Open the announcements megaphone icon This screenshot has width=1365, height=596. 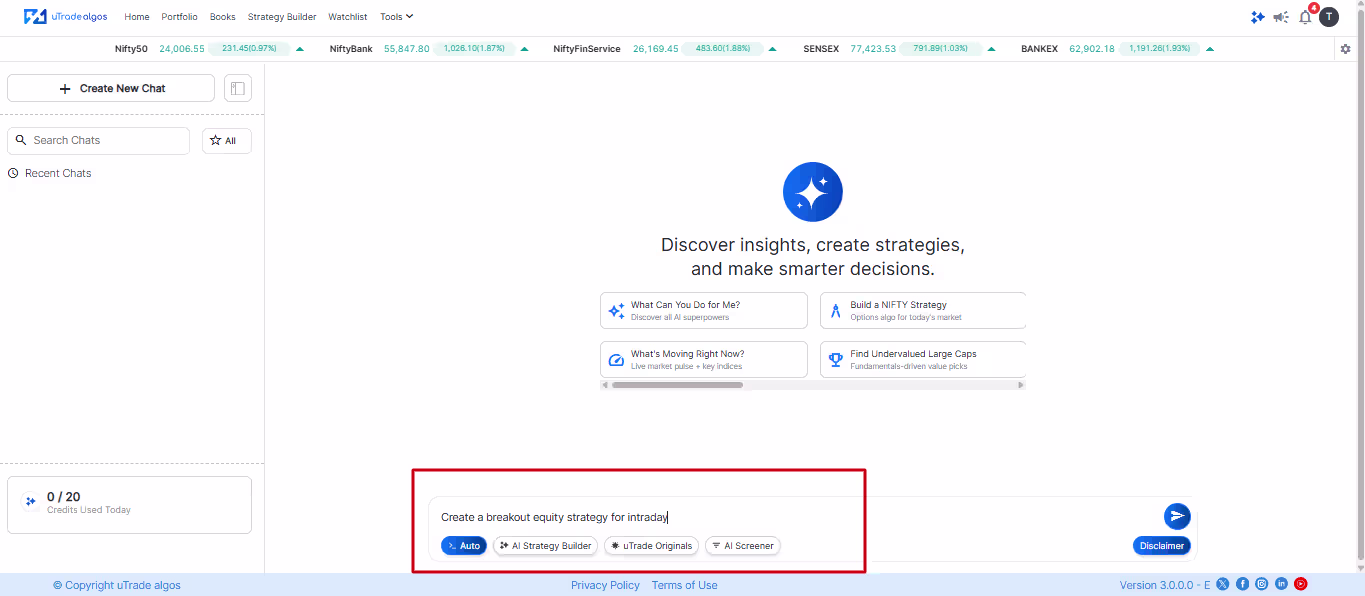tap(1281, 17)
